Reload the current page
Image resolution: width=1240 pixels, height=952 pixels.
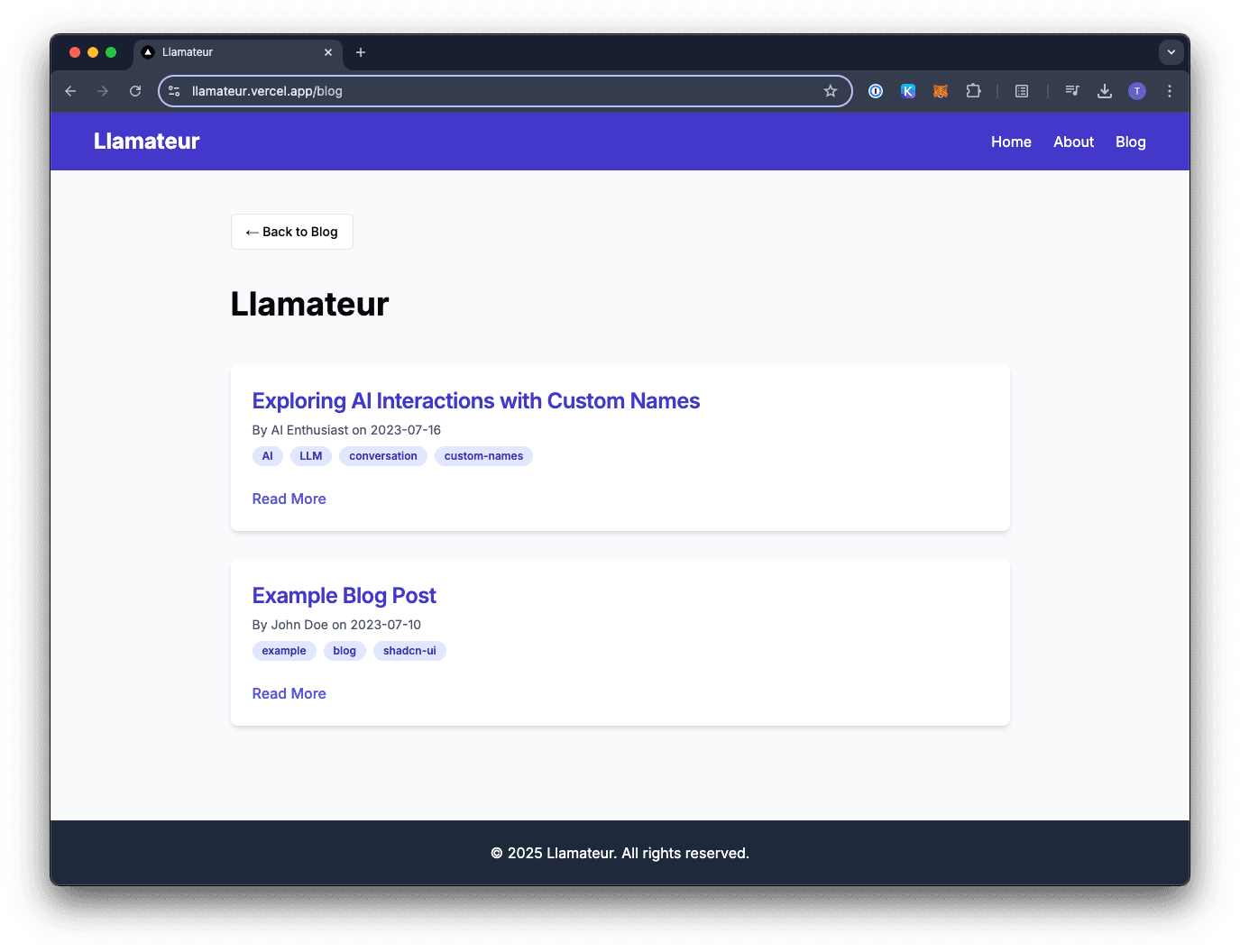point(135,91)
